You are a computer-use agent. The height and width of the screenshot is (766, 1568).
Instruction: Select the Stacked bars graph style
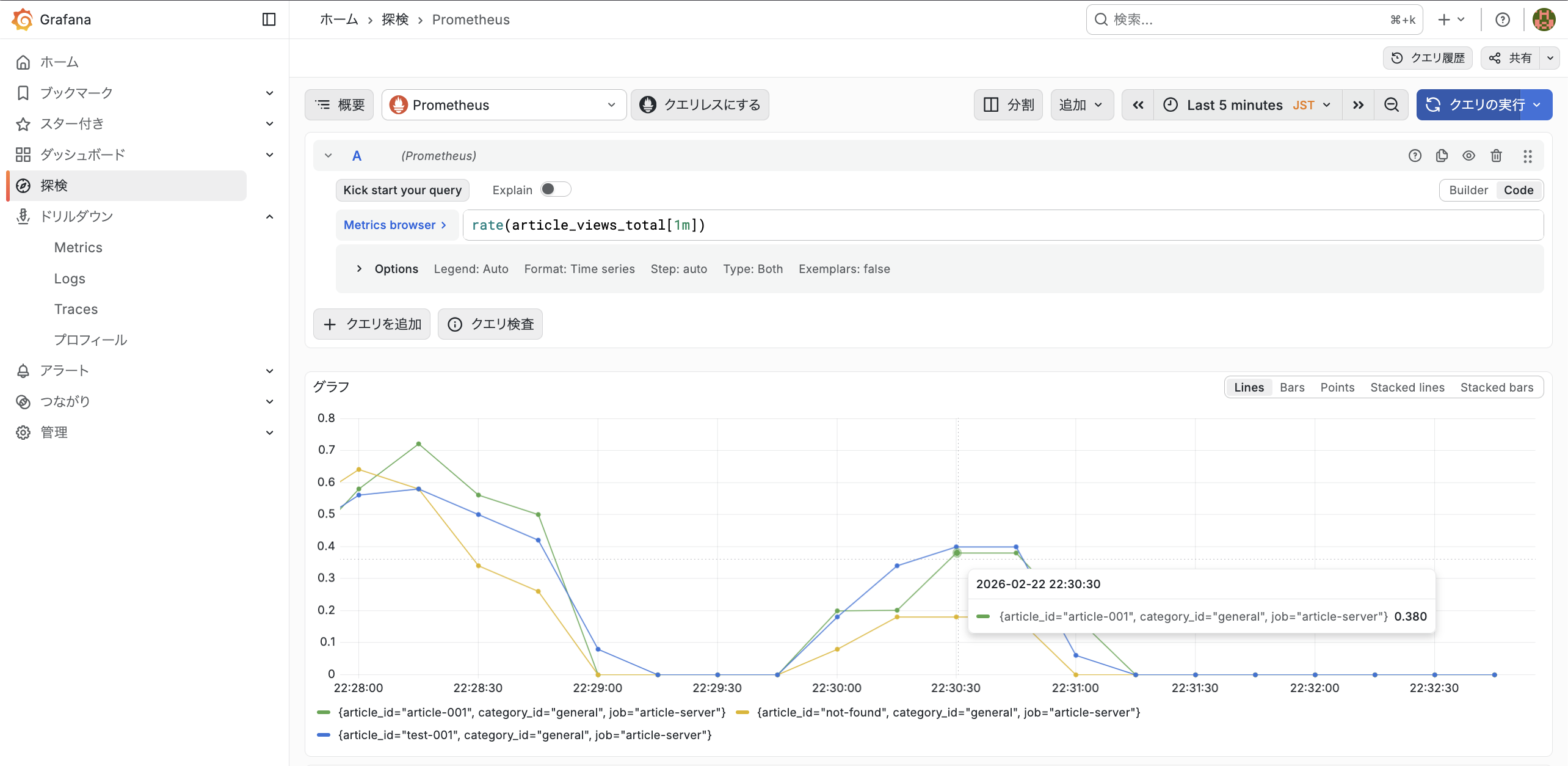(1496, 387)
